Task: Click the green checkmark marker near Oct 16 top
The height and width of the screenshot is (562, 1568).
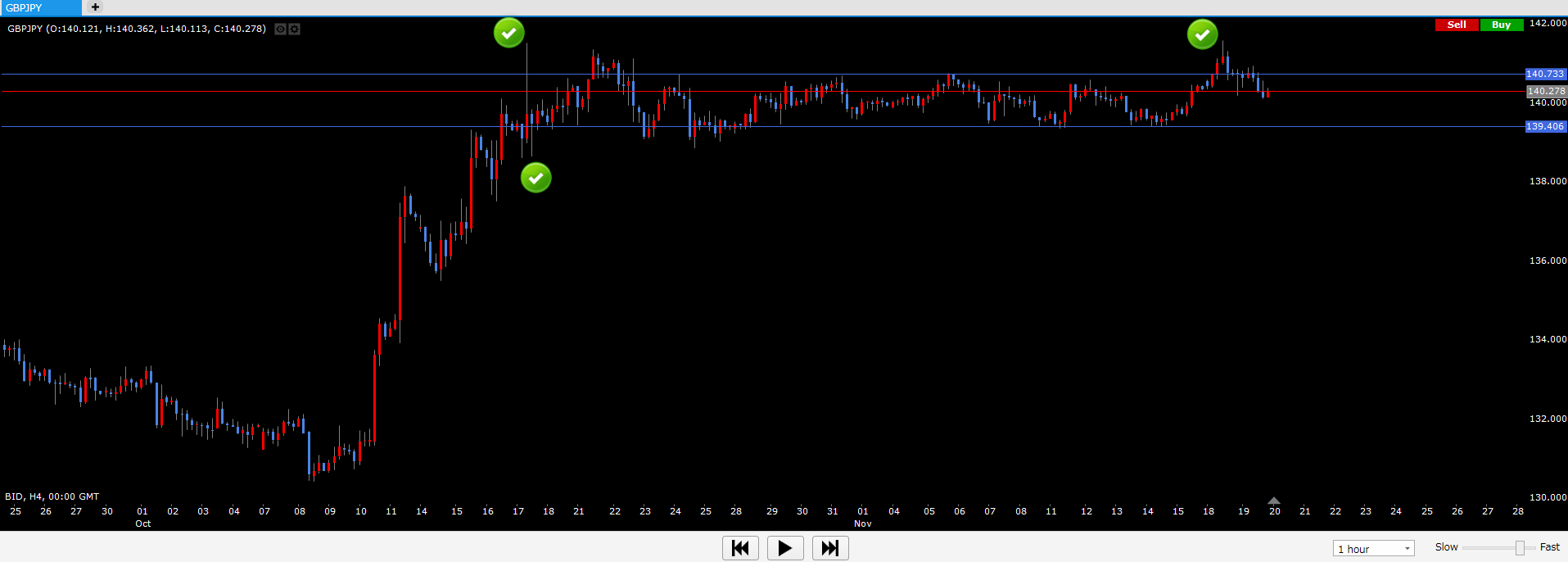Action: click(508, 33)
